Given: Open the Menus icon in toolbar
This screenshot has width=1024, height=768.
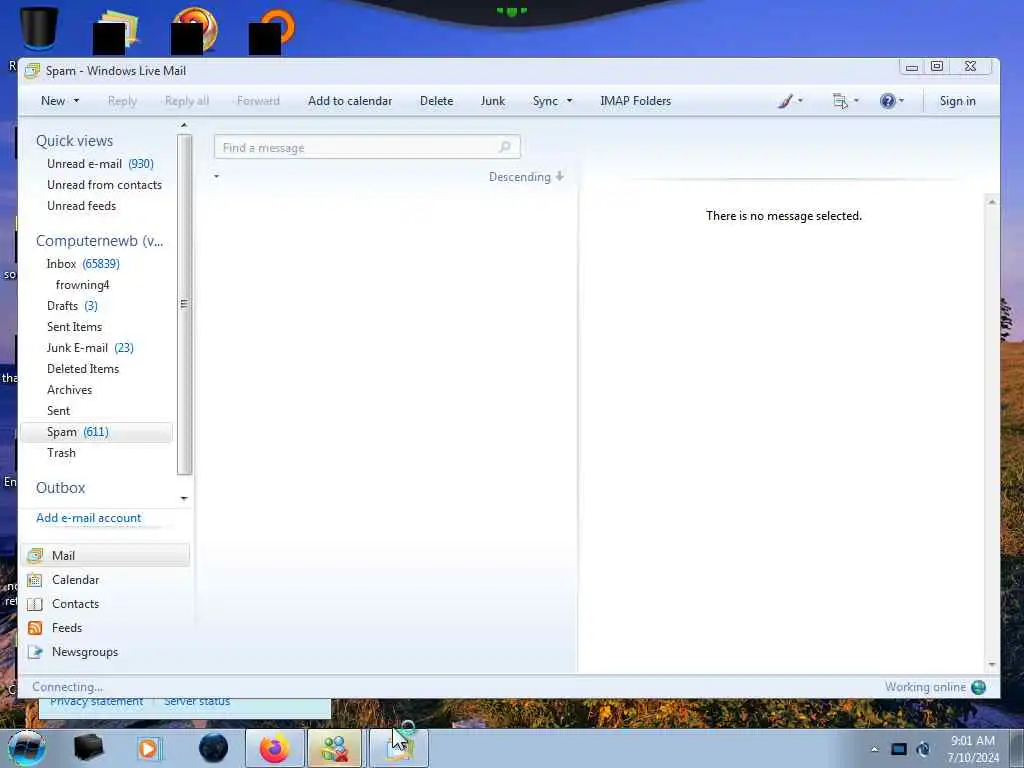Looking at the screenshot, I should pyautogui.click(x=840, y=101).
